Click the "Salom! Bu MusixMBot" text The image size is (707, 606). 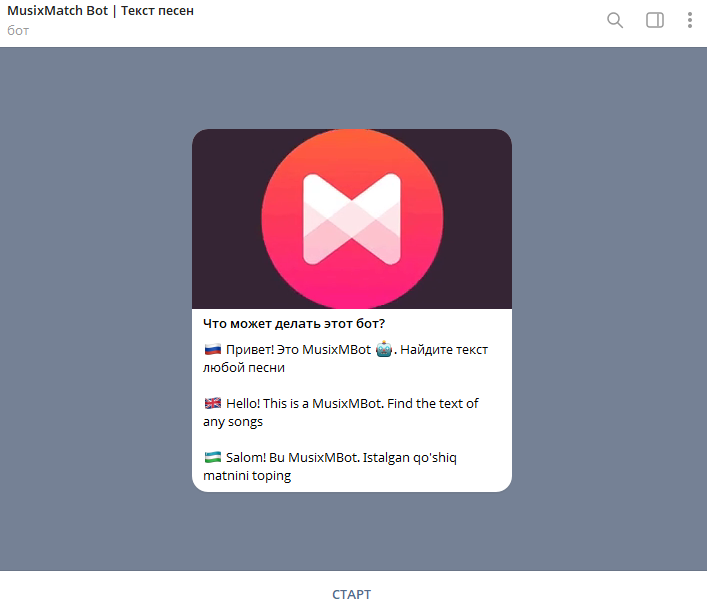point(292,457)
